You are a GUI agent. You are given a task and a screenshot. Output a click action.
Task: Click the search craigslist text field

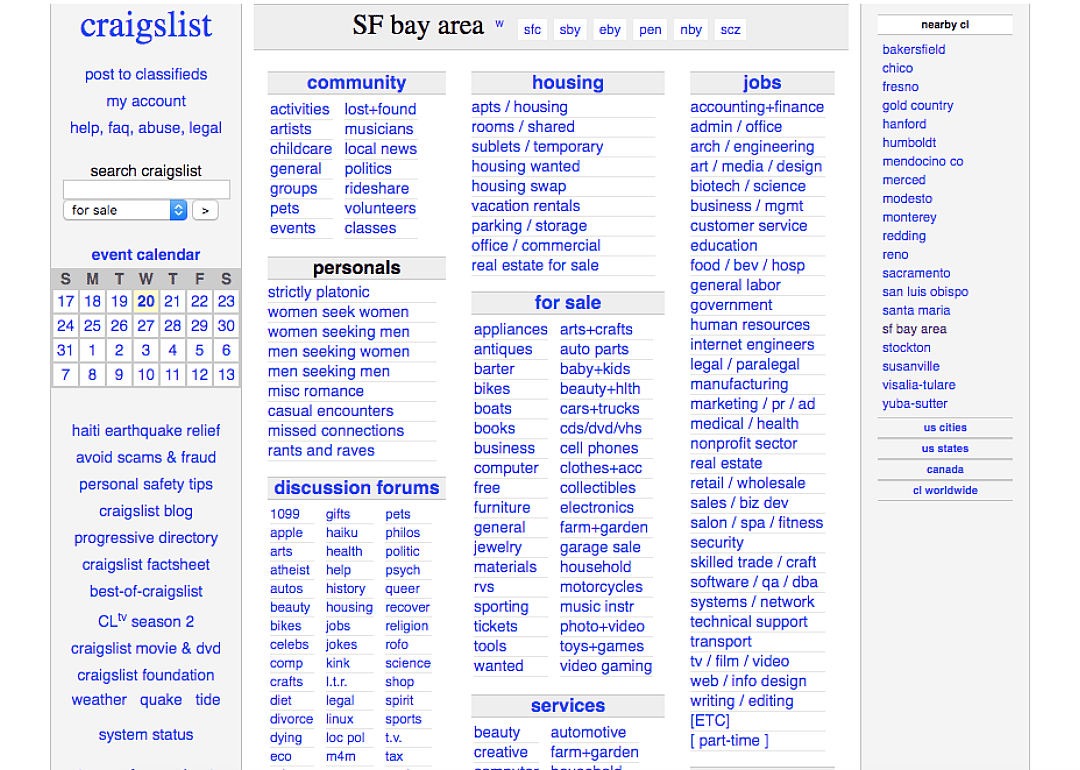(x=146, y=189)
